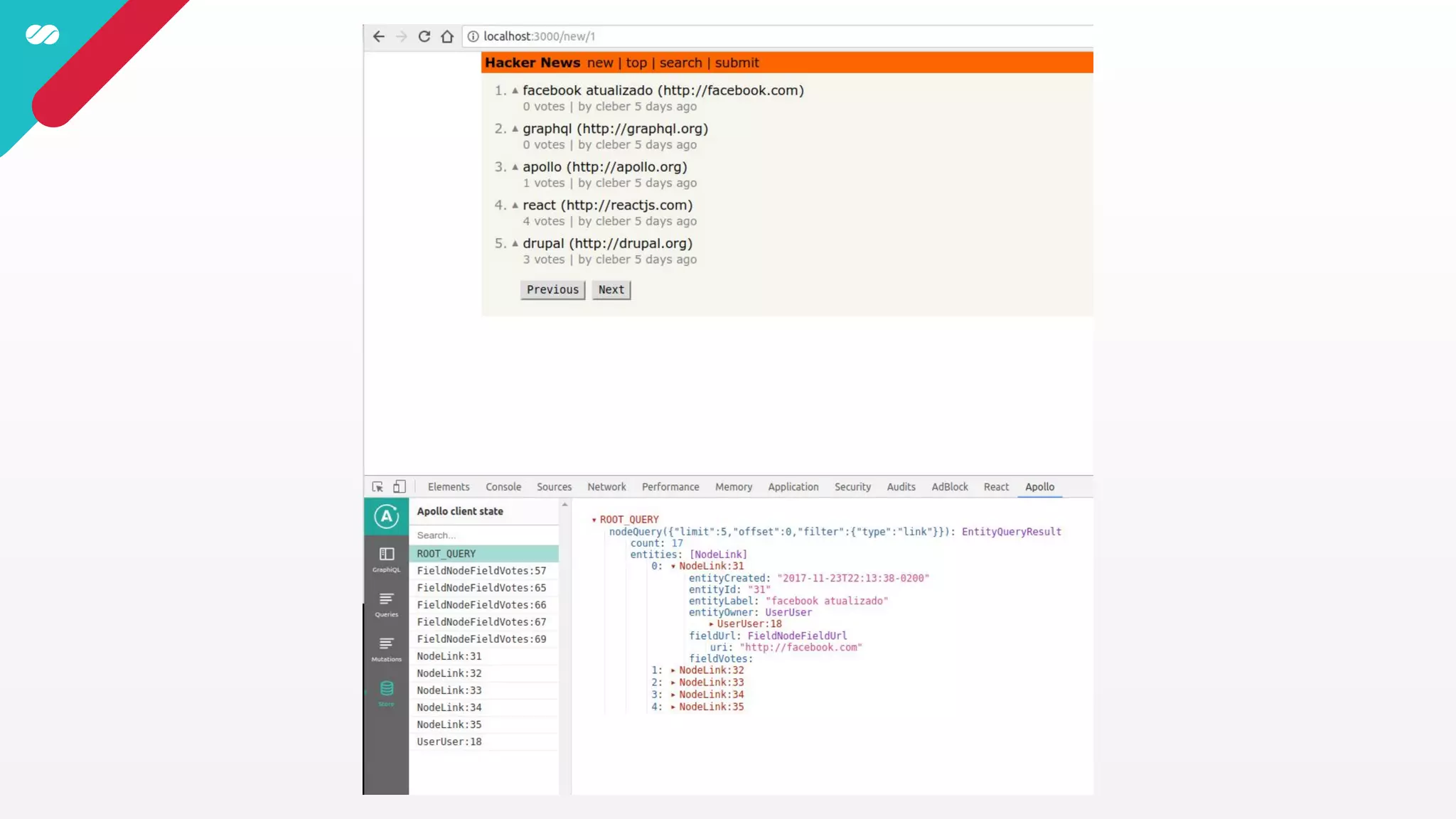Click the browser forward arrow
The height and width of the screenshot is (819, 1456).
(402, 36)
